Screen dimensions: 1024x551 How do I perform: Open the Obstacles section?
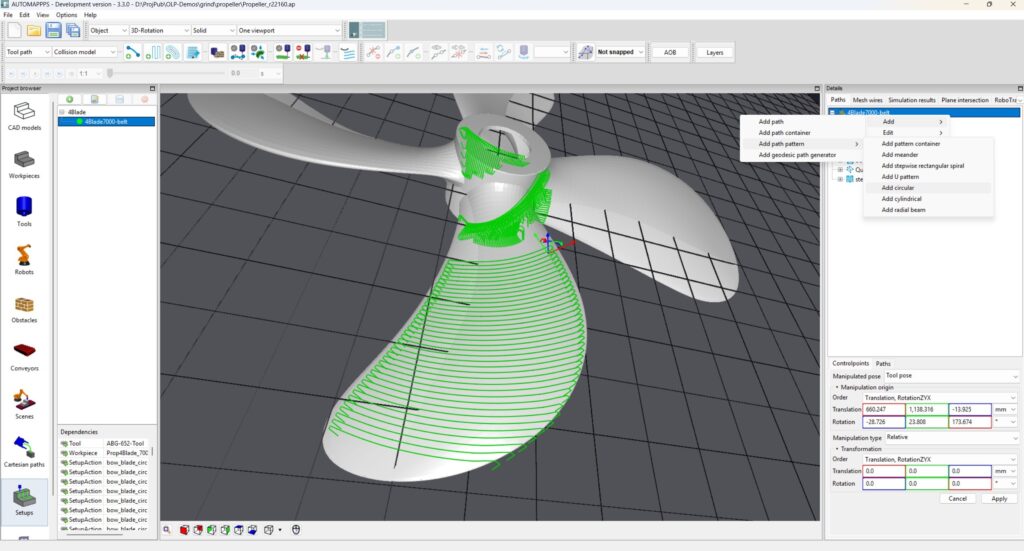24,309
